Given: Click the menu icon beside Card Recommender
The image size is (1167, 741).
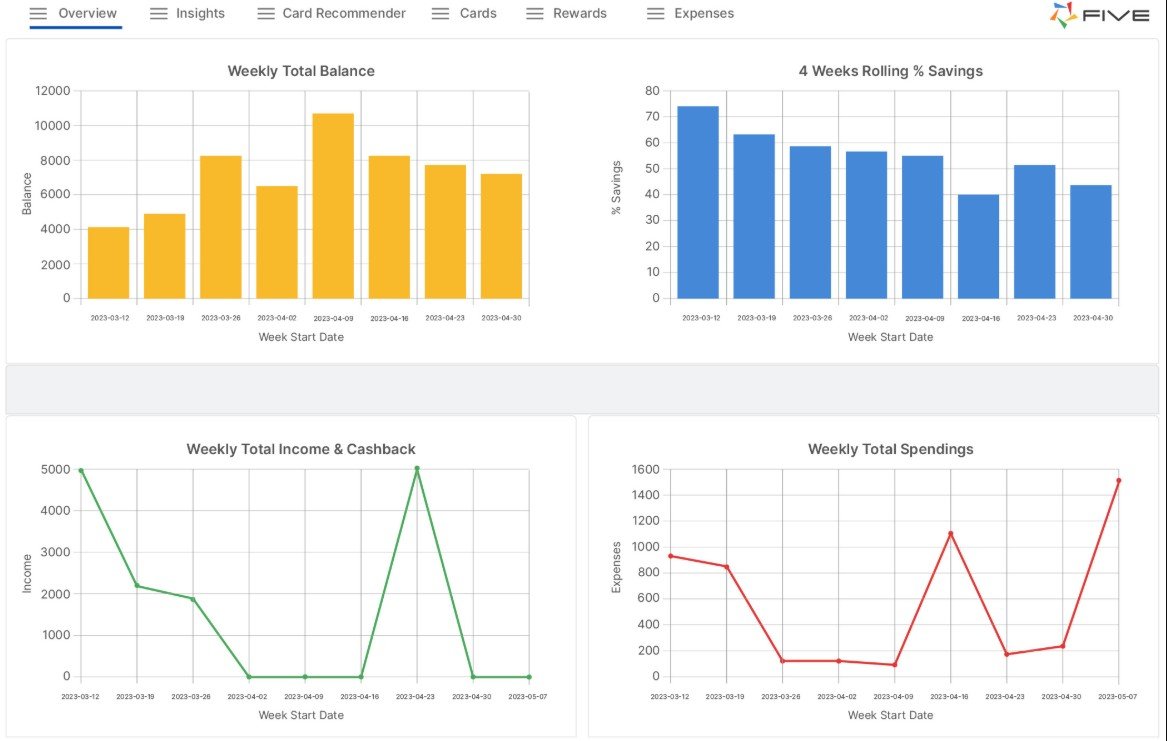Looking at the screenshot, I should [265, 14].
